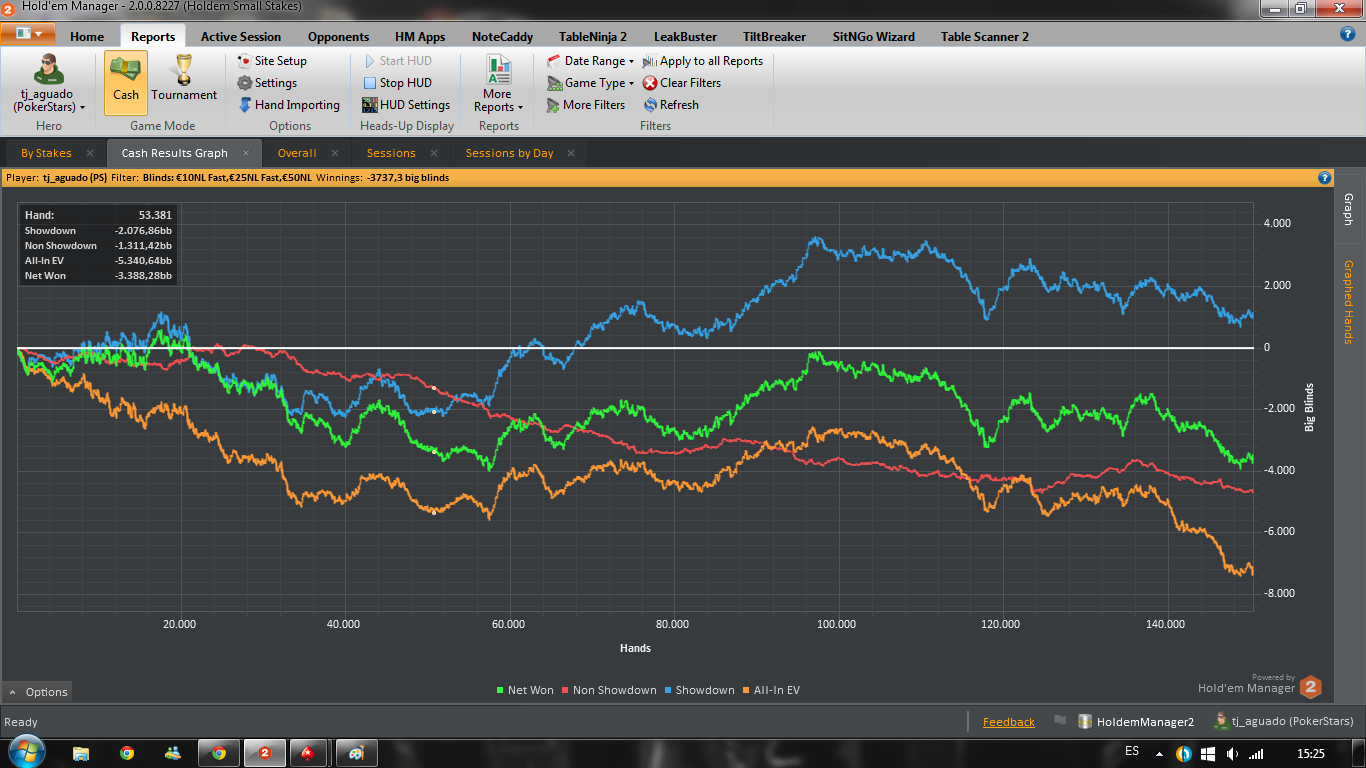Open the Active Session tab
Screen dimensions: 1366x768
point(241,36)
